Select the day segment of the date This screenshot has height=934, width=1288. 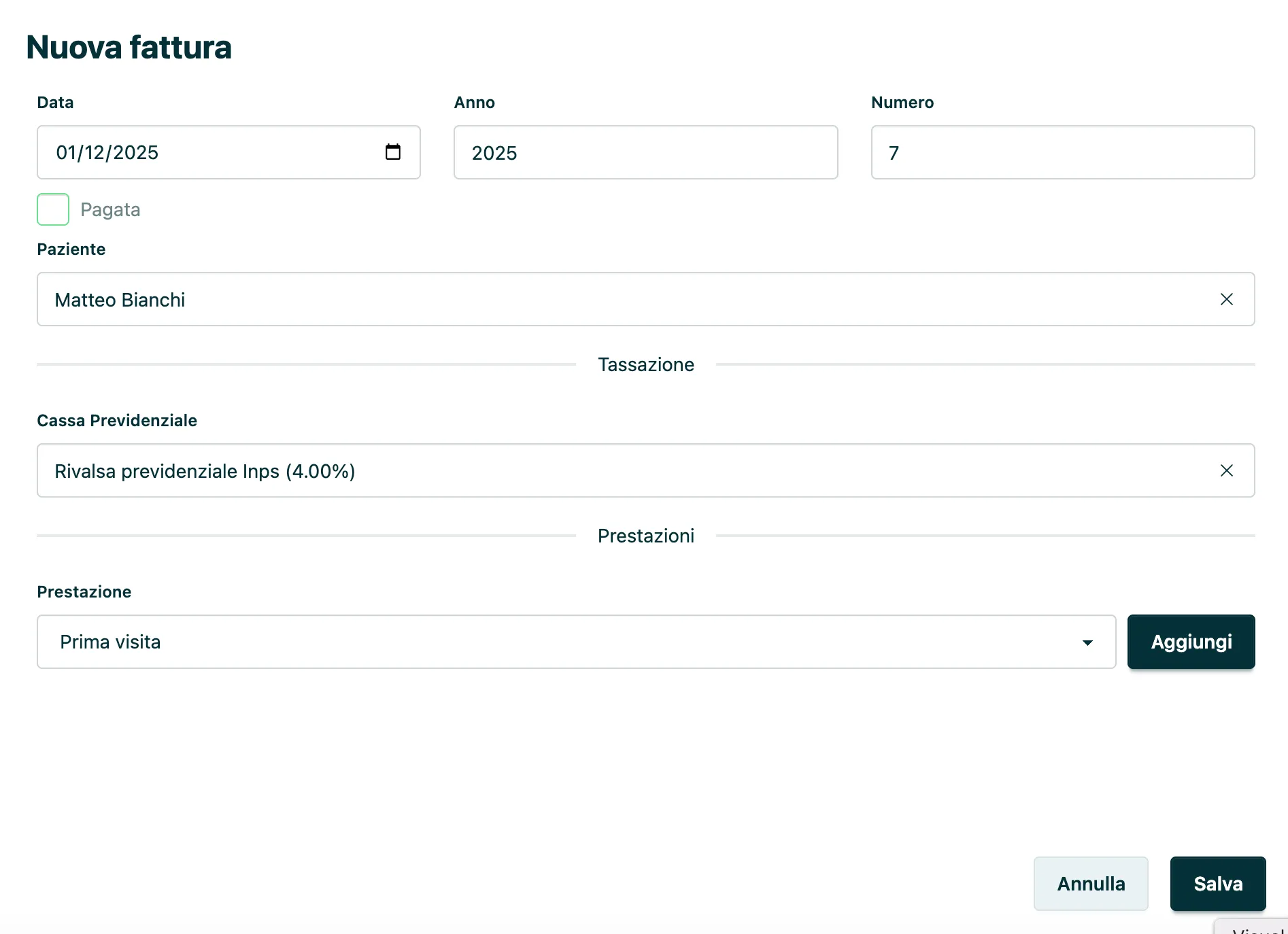click(66, 152)
